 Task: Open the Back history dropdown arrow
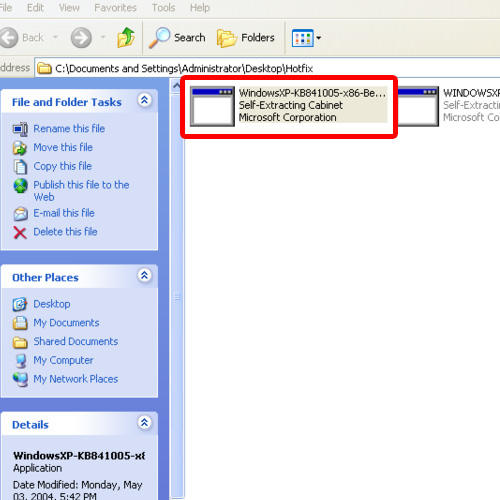[x=55, y=37]
